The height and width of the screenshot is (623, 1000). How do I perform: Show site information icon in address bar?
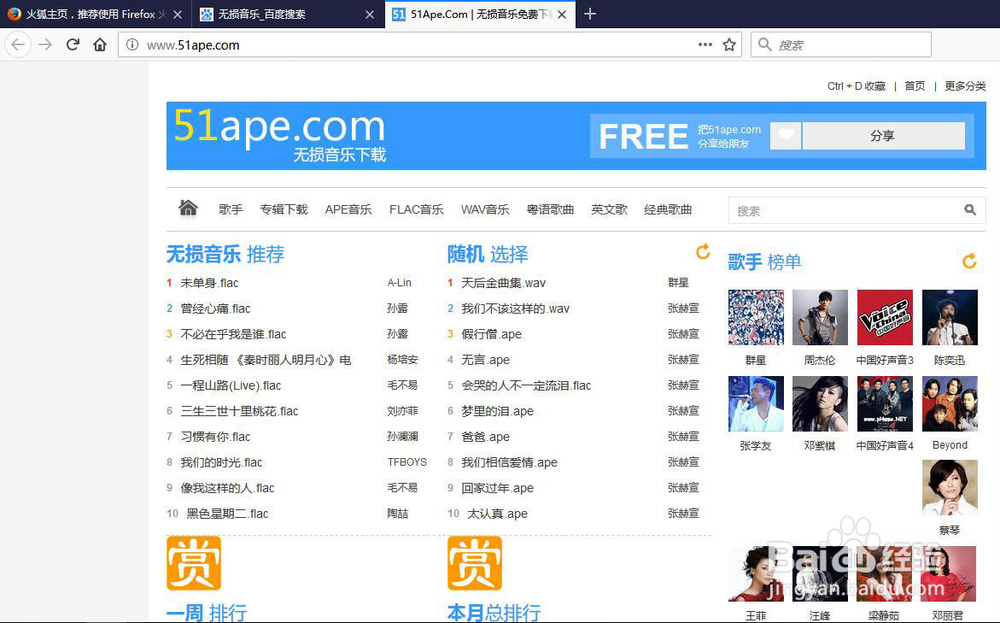(132, 45)
